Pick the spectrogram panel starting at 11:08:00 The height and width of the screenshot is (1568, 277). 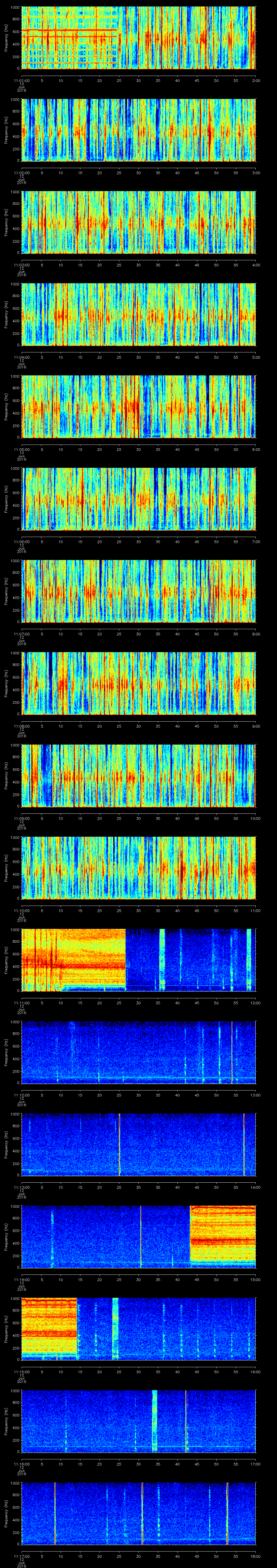coord(139,683)
